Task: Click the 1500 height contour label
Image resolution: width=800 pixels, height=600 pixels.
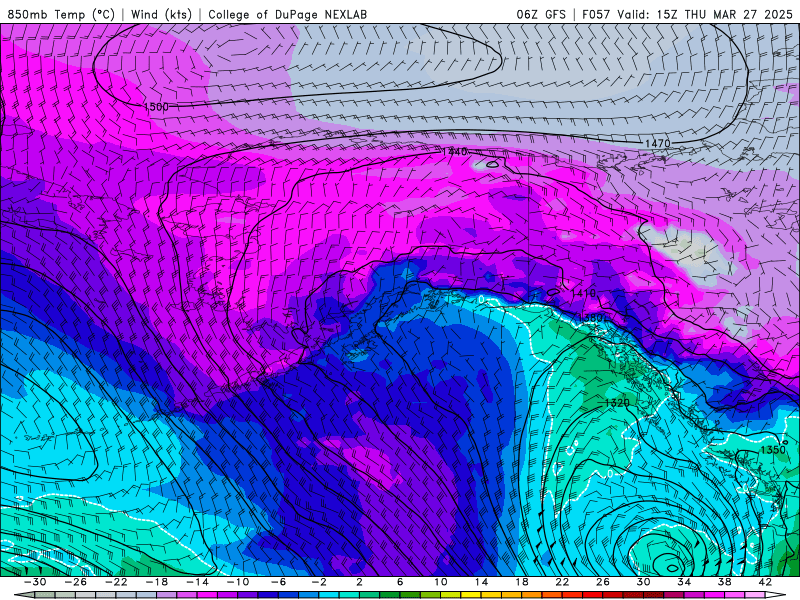Action: coord(156,107)
